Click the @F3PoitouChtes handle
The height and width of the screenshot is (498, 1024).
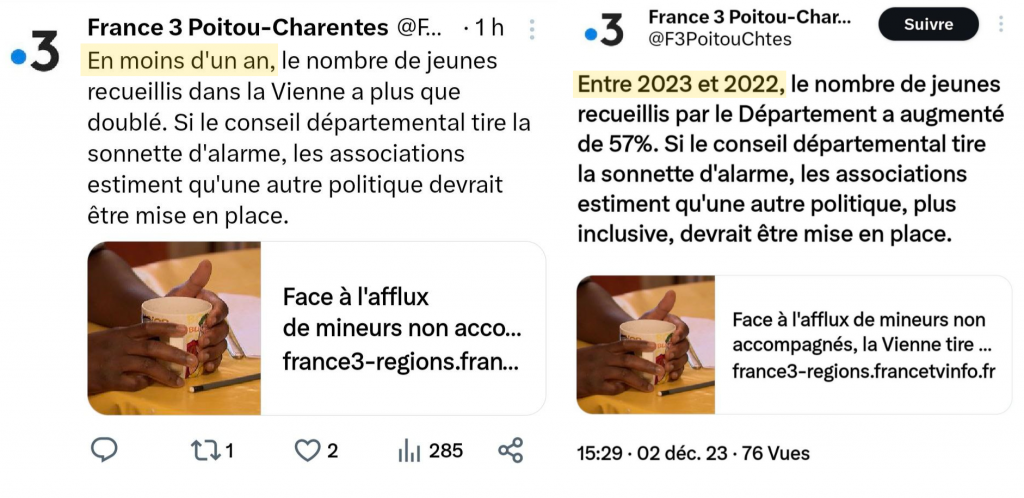tap(719, 40)
